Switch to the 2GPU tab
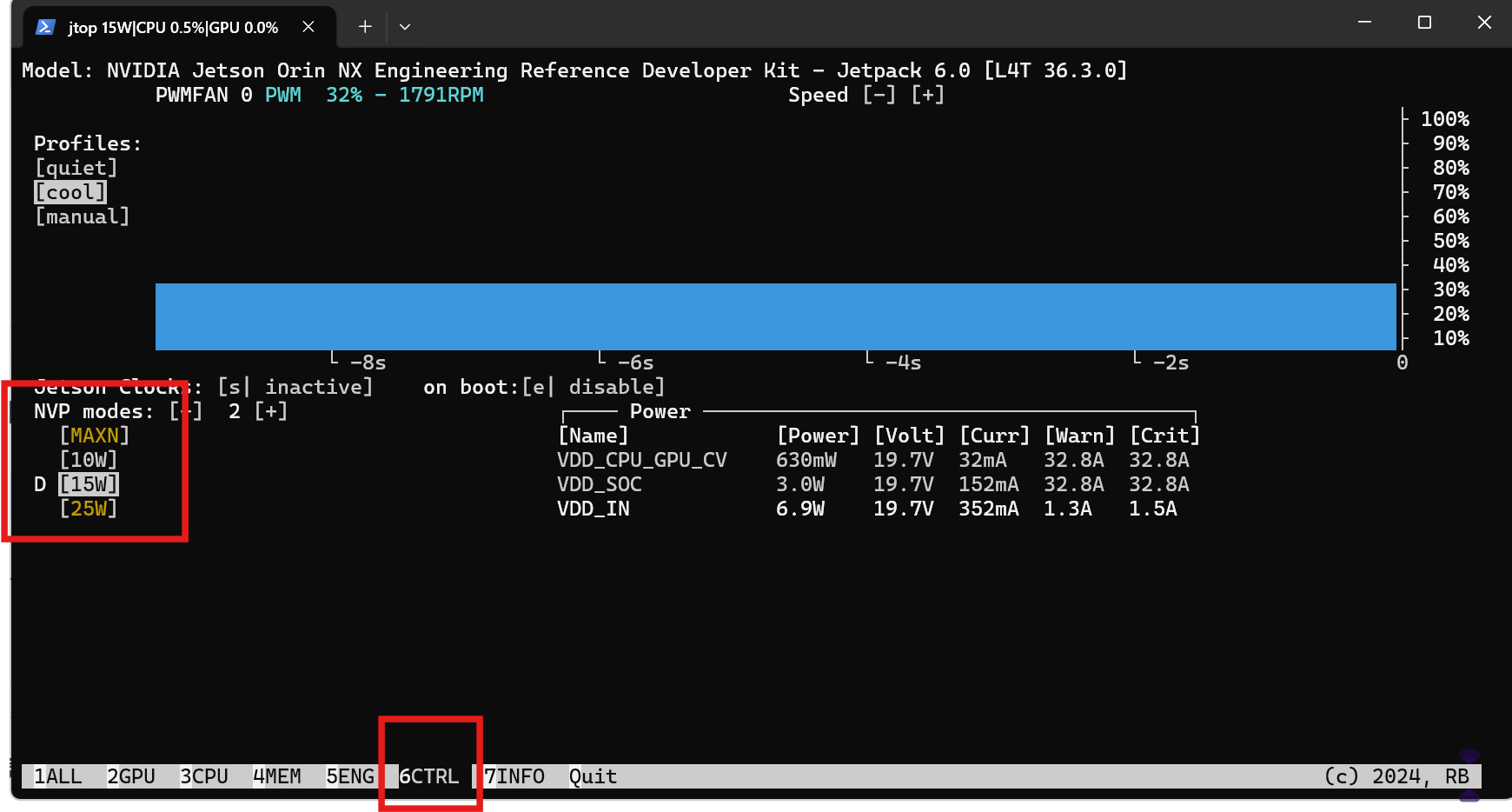 131,776
